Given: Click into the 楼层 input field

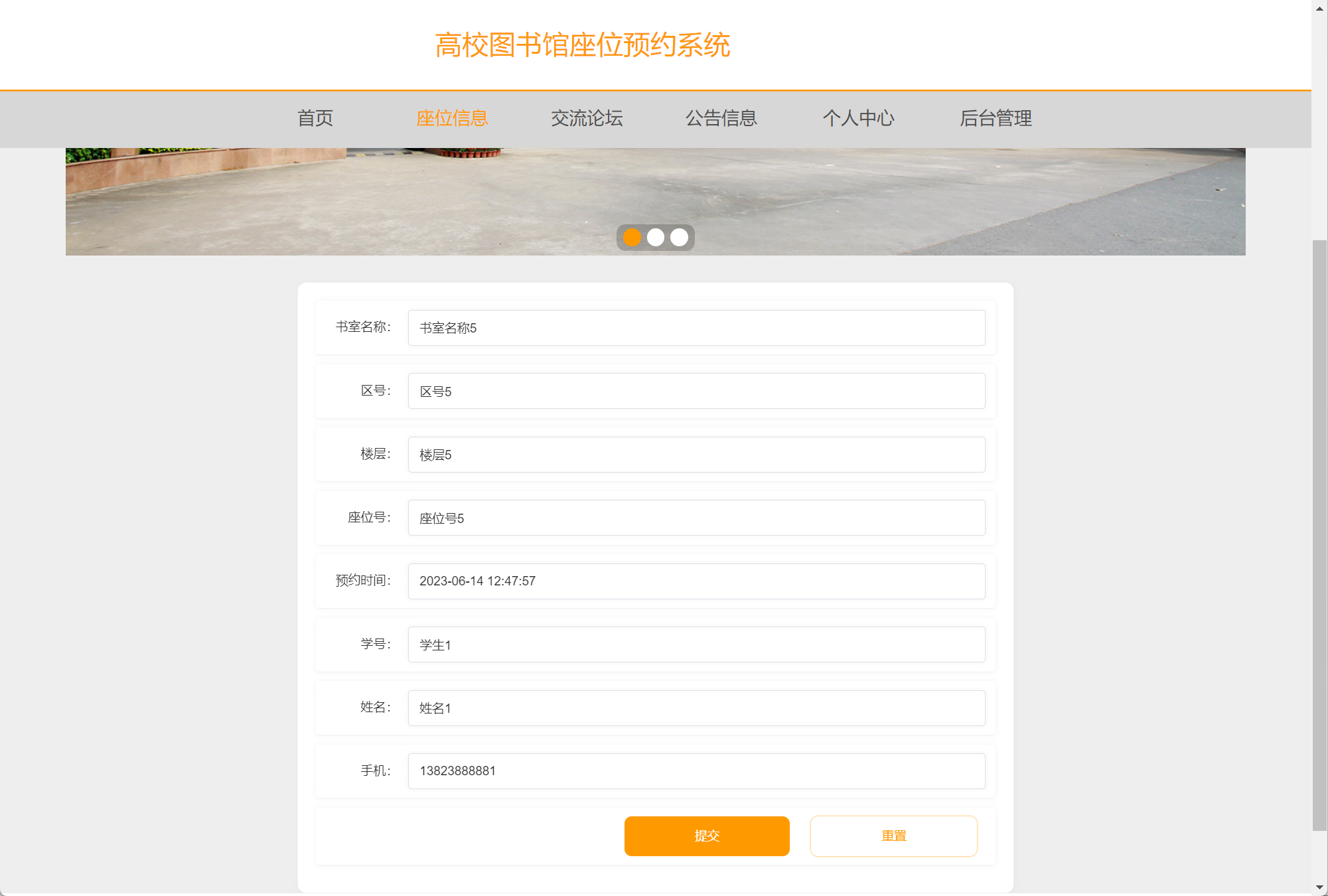Looking at the screenshot, I should pos(696,455).
